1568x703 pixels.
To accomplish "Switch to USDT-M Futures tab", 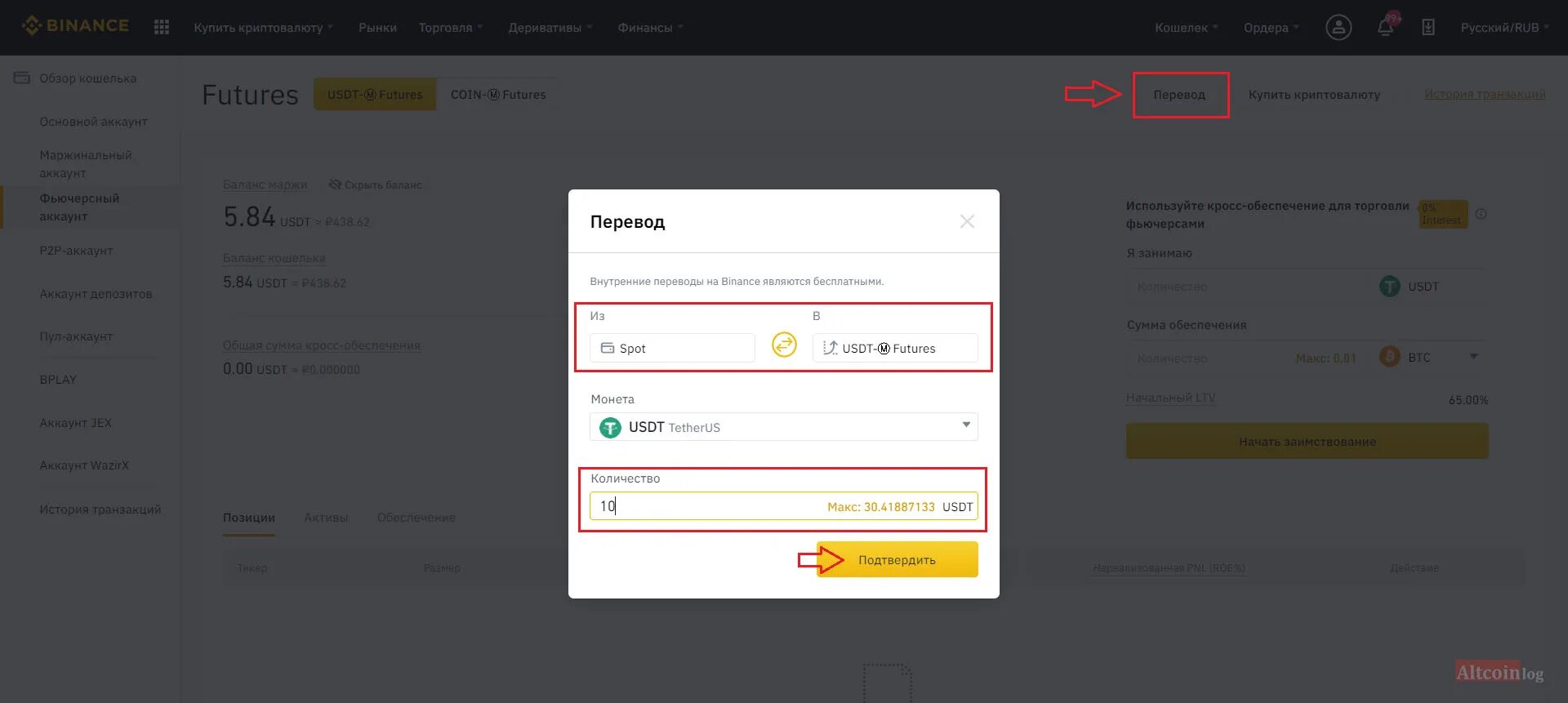I will coord(375,95).
